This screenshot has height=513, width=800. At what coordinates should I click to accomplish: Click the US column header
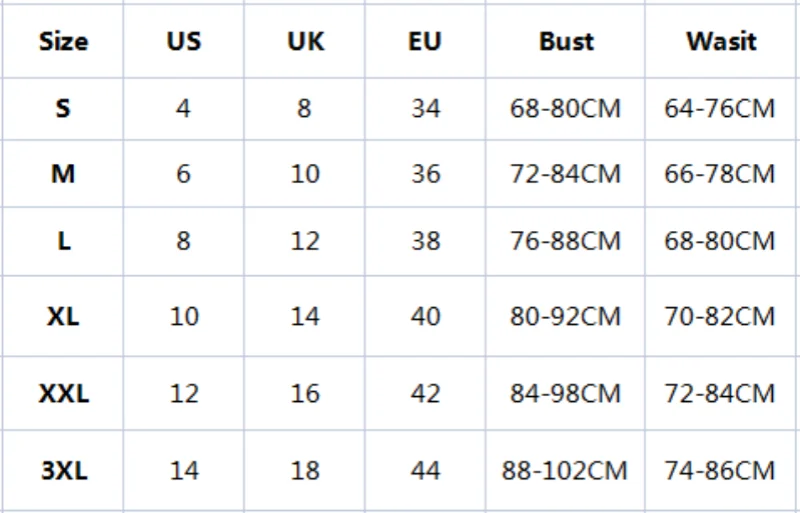pos(183,42)
